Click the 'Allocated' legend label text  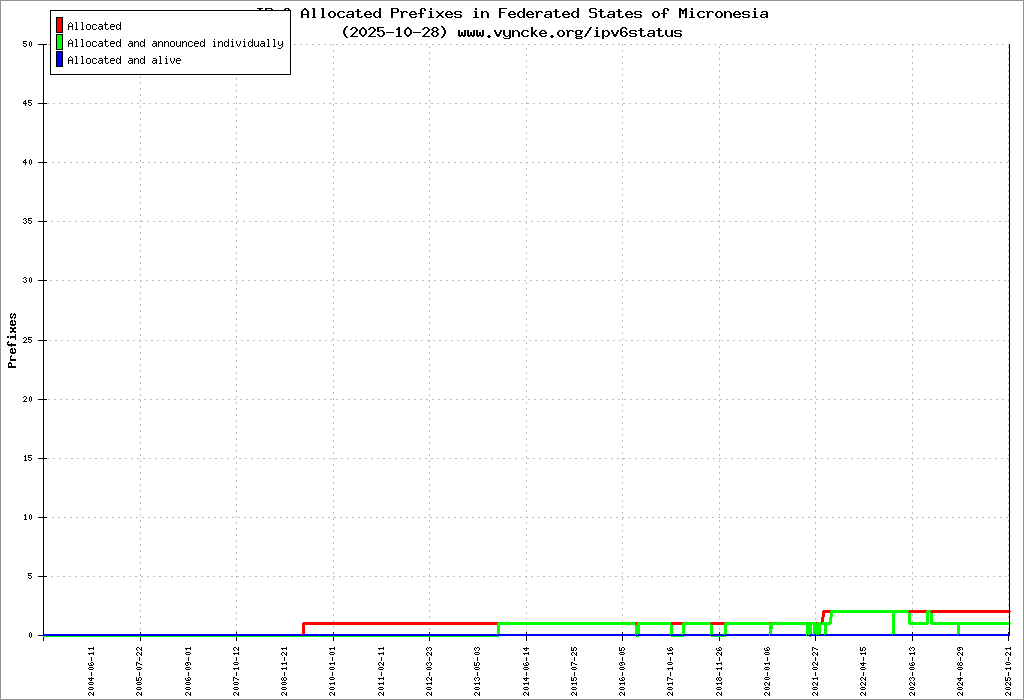coord(94,27)
